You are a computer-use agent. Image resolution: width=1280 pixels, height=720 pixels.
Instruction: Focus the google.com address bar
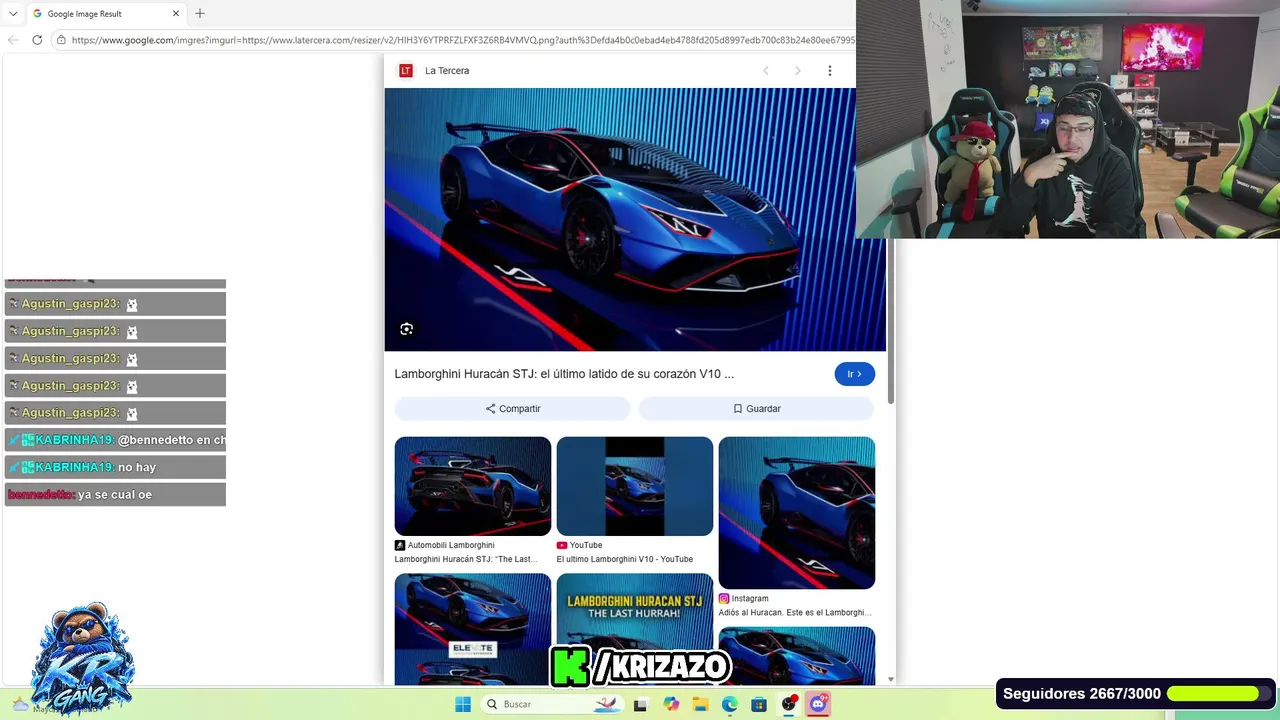tap(462, 40)
